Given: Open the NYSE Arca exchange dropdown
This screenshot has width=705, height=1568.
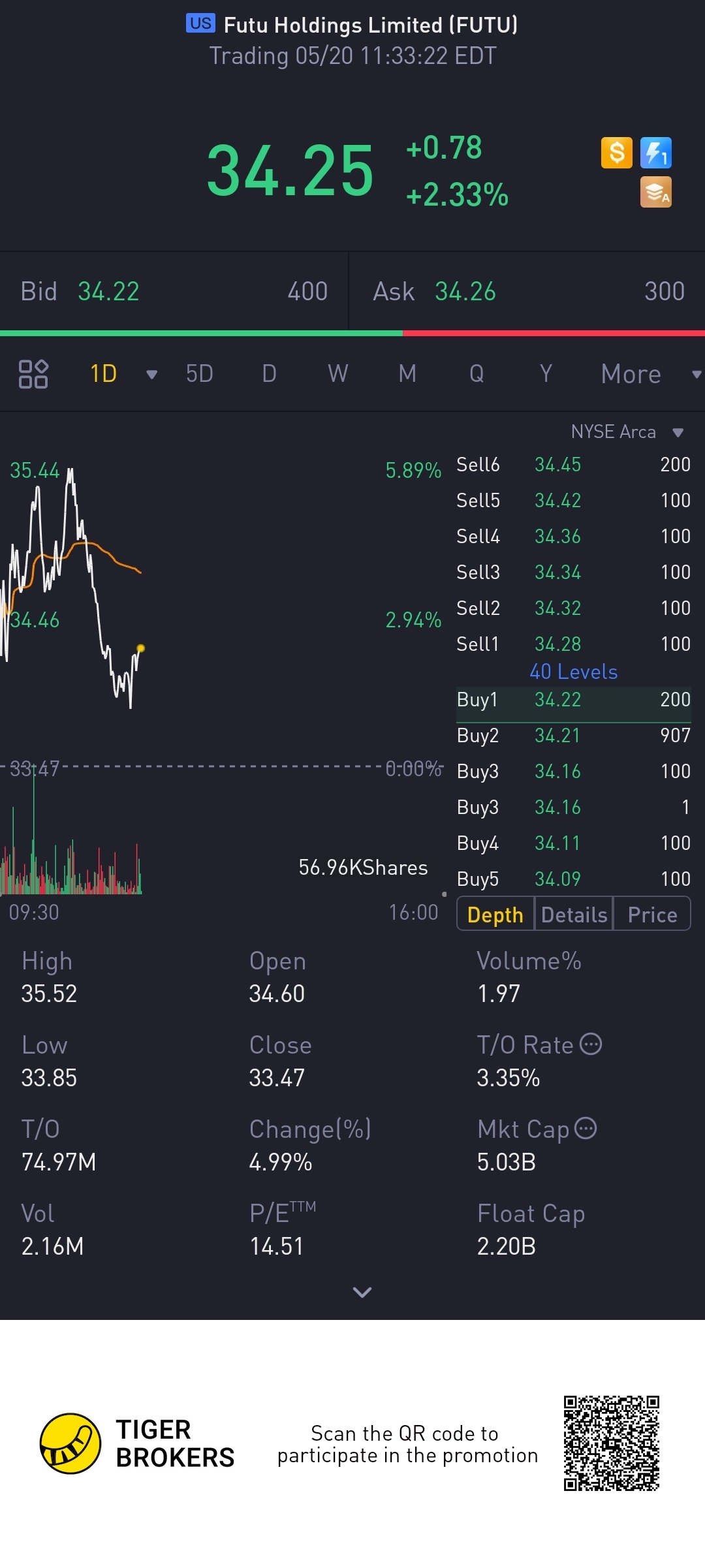Looking at the screenshot, I should tap(627, 431).
